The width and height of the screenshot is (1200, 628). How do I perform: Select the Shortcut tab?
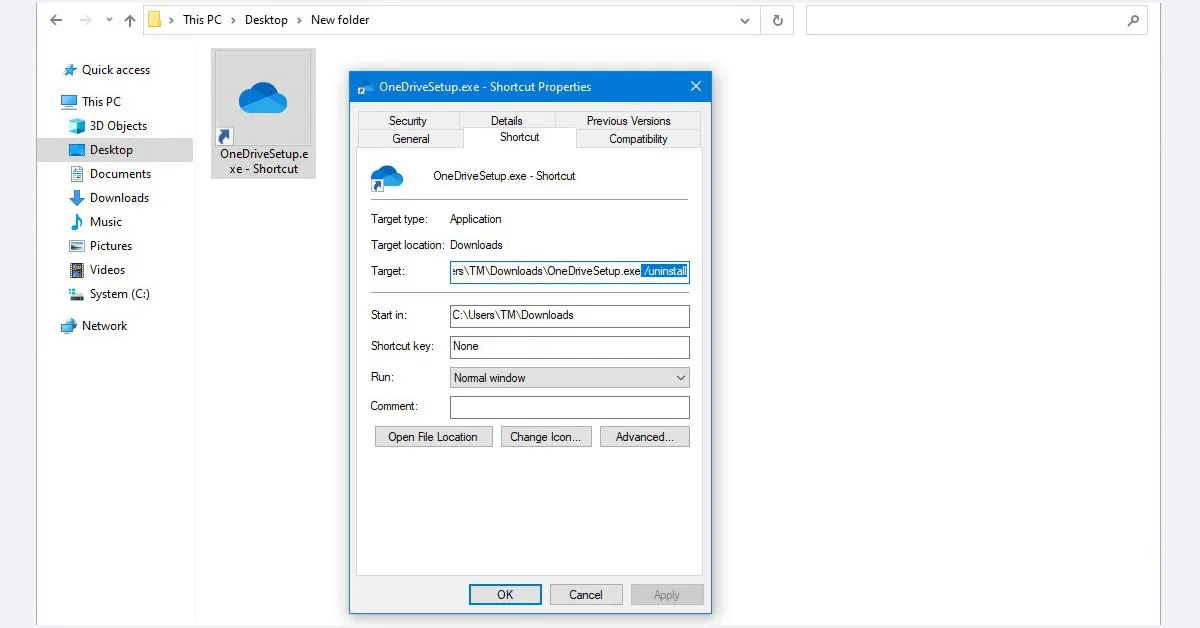click(520, 137)
